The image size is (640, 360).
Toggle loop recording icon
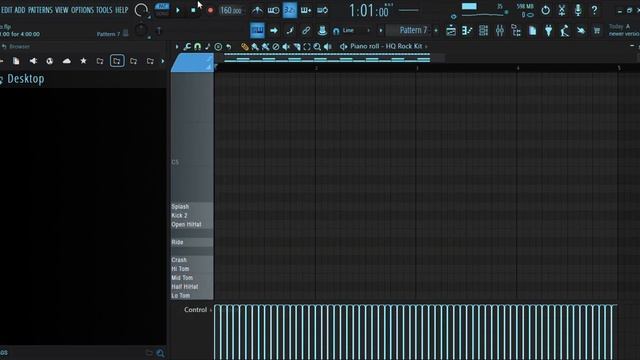point(322,10)
